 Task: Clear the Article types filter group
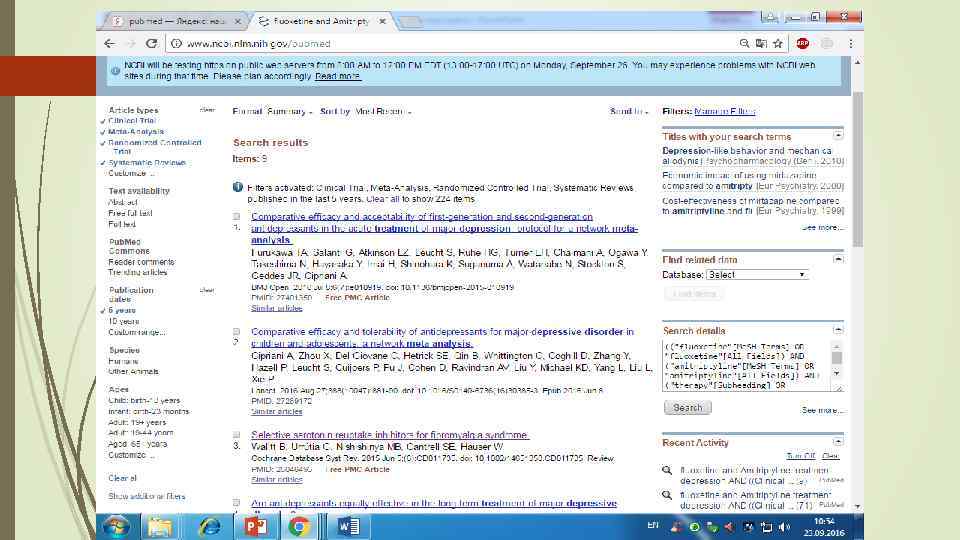pyautogui.click(x=207, y=110)
